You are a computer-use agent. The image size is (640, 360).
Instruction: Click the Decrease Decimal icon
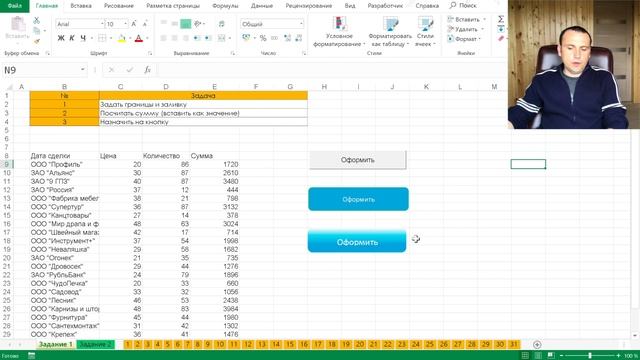[x=298, y=38]
